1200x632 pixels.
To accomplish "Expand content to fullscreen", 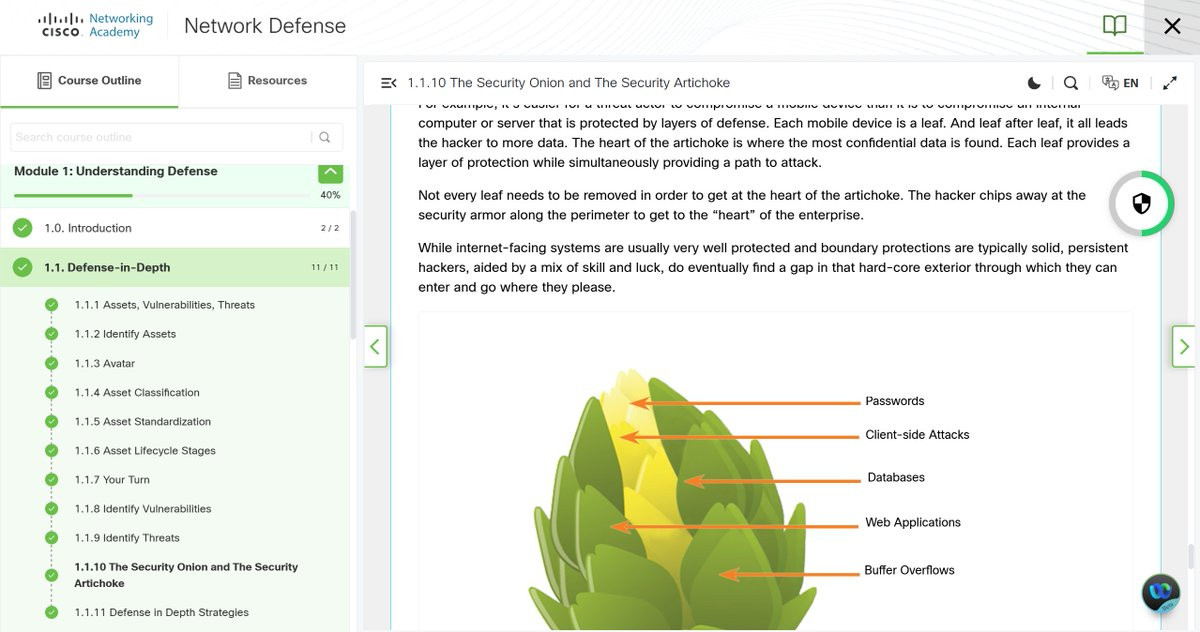I will point(1170,83).
